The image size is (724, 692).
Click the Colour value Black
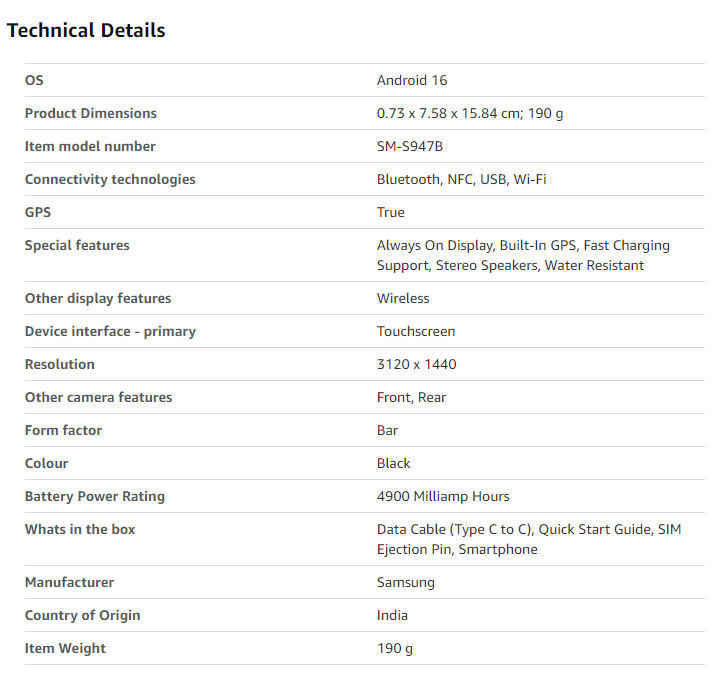coord(394,463)
